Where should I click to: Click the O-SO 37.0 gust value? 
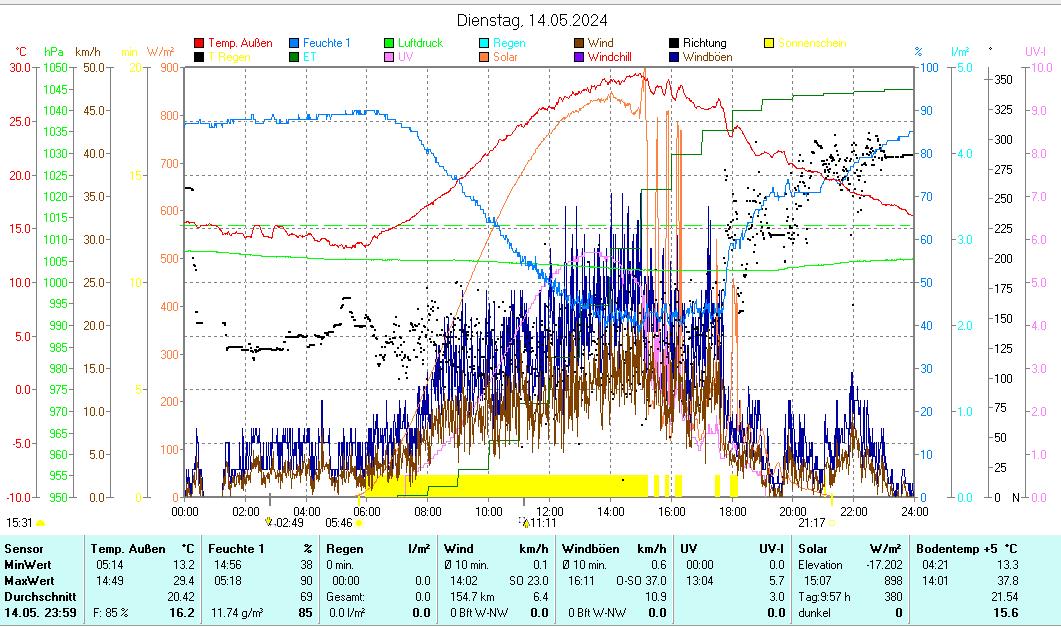[641, 581]
